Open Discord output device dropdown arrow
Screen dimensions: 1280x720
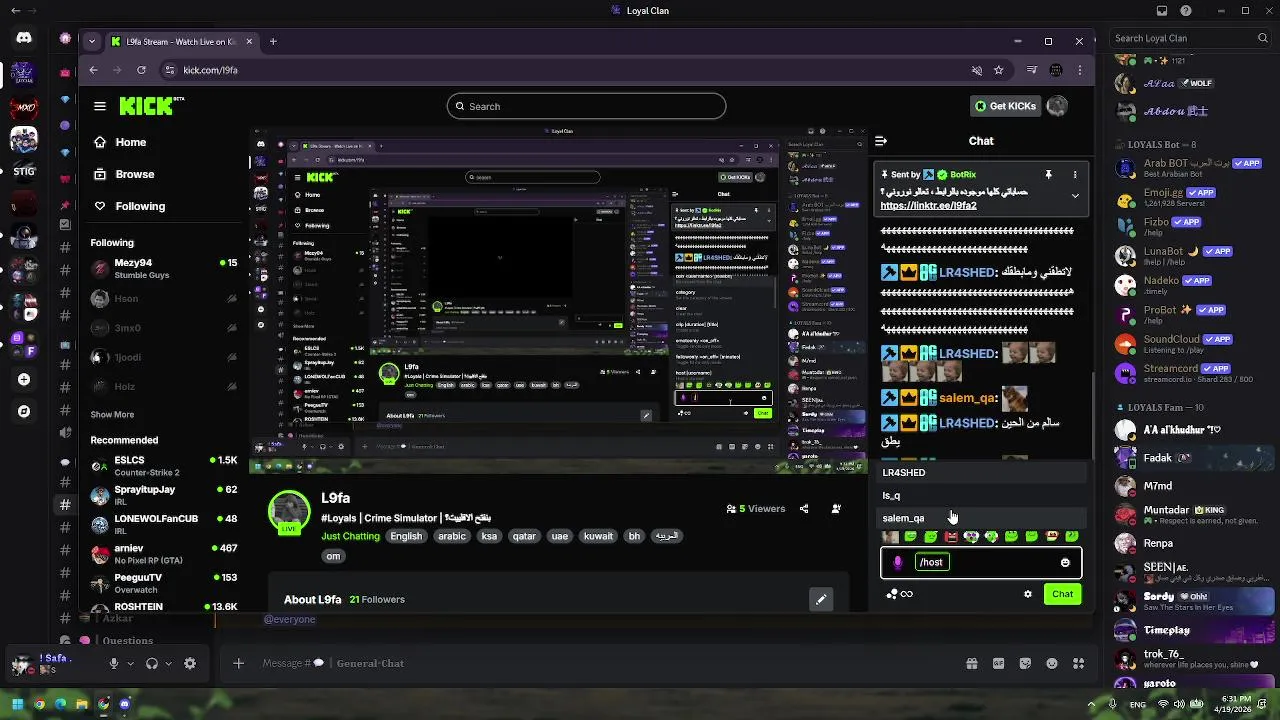point(168,663)
